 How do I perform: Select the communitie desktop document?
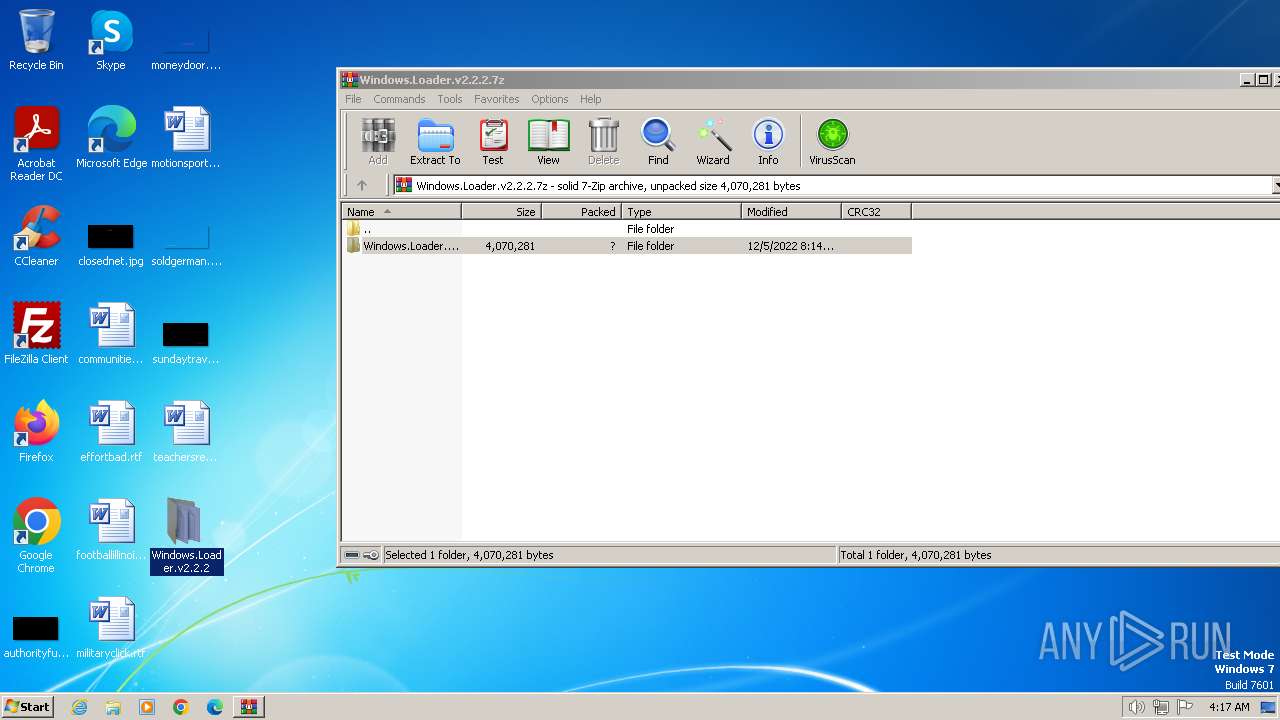(x=111, y=334)
